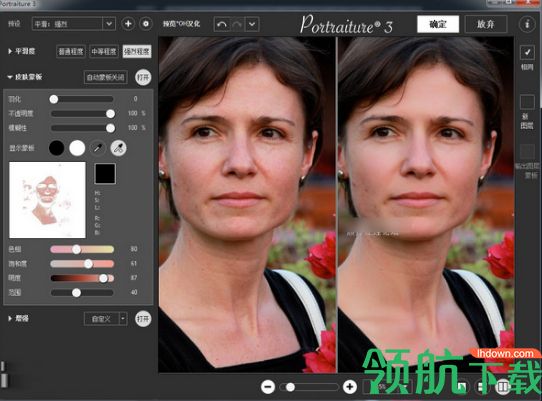The height and width of the screenshot is (401, 542).
Task: Open the preset dropdown list
Action: coord(109,24)
